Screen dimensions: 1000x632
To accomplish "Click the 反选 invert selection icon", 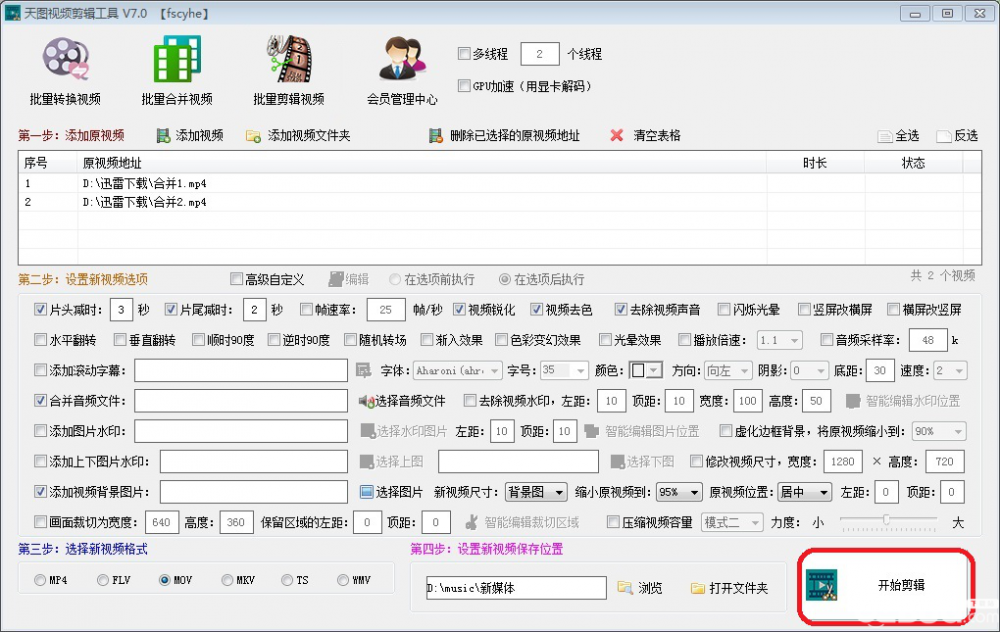I will coord(943,136).
